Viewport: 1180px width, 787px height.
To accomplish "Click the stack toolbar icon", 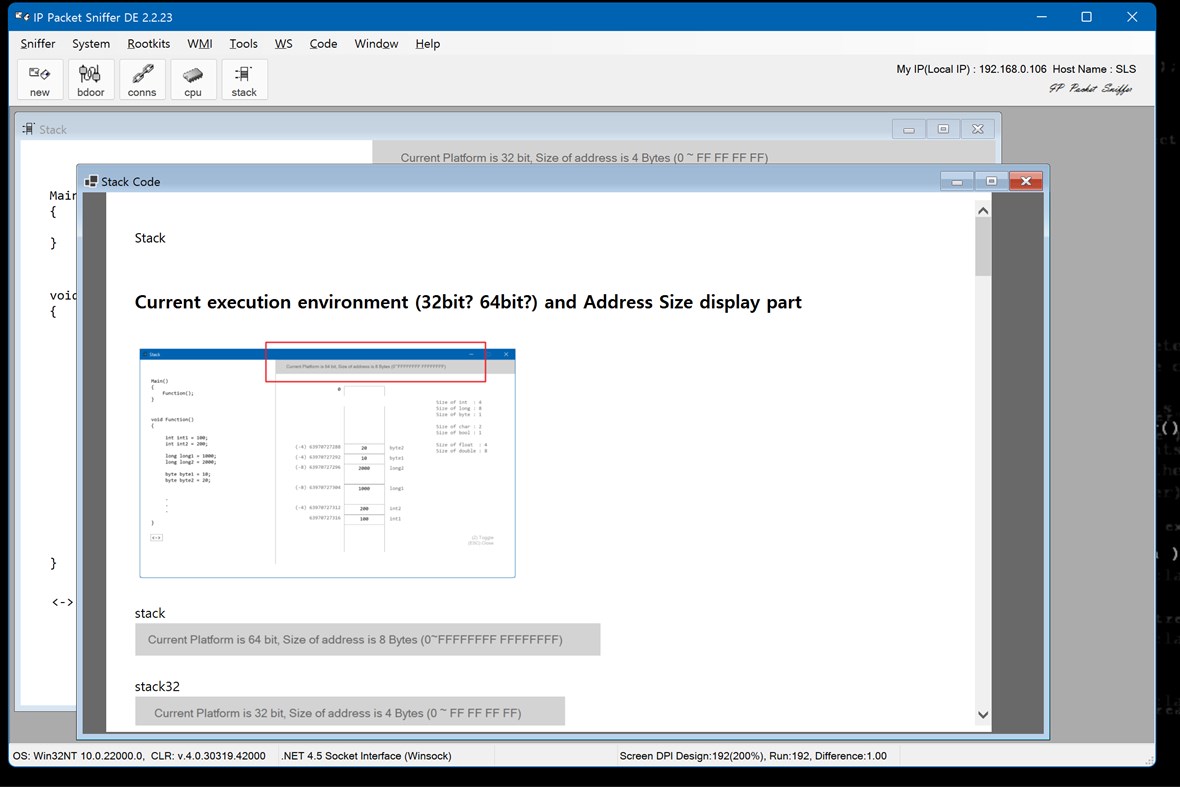I will point(244,80).
